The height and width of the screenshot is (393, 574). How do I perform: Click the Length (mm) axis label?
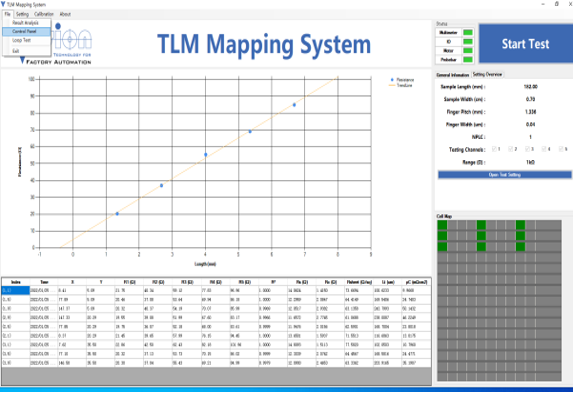tap(205, 264)
